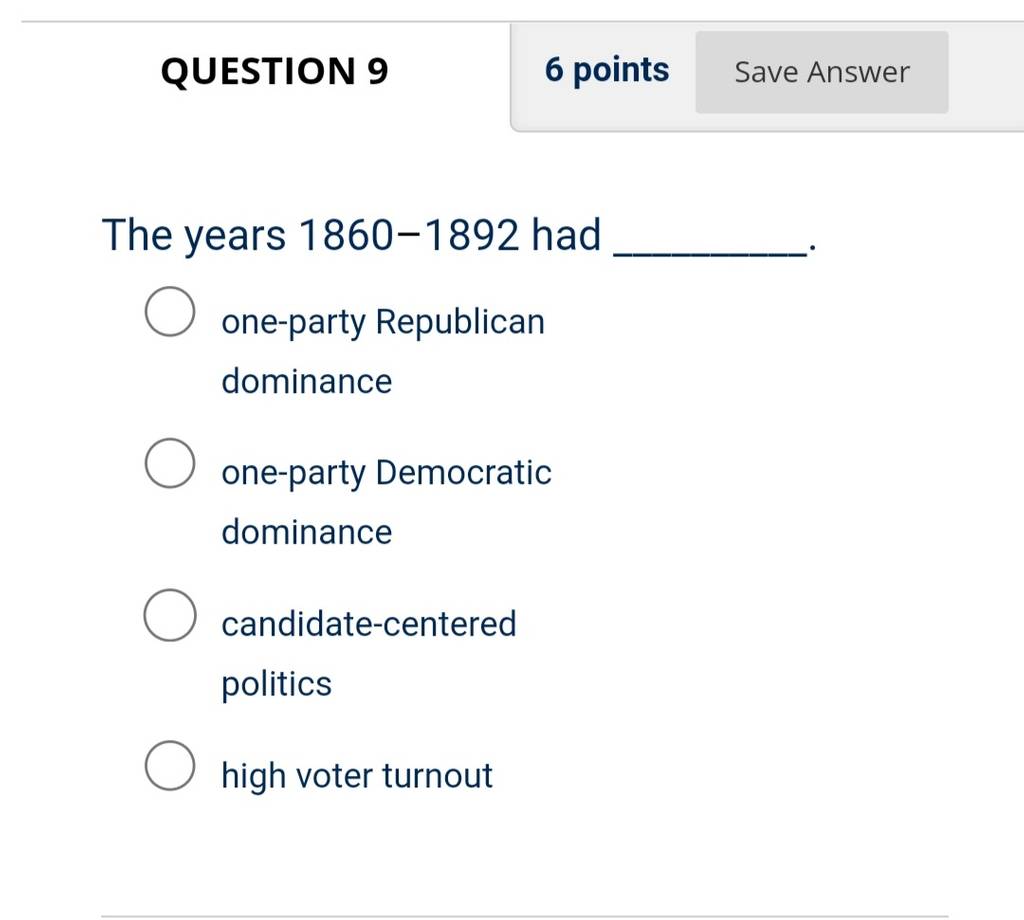The image size is (1024, 920).
Task: Click the year 1860 in the question
Action: pos(346,235)
